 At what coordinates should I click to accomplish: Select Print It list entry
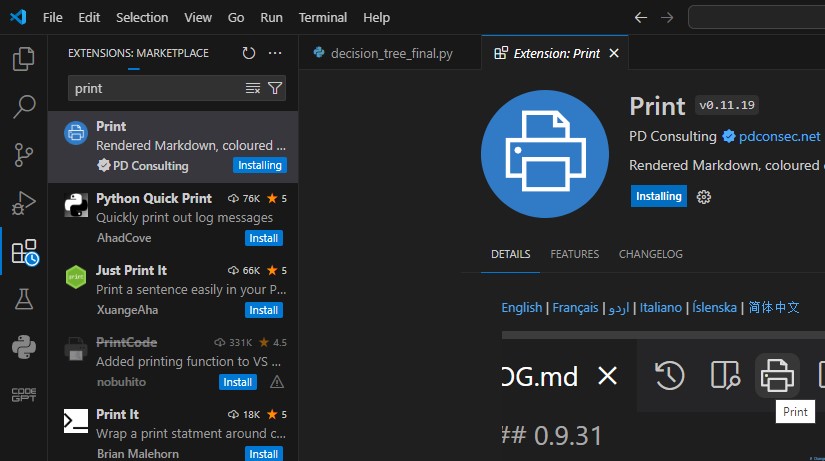click(x=173, y=430)
